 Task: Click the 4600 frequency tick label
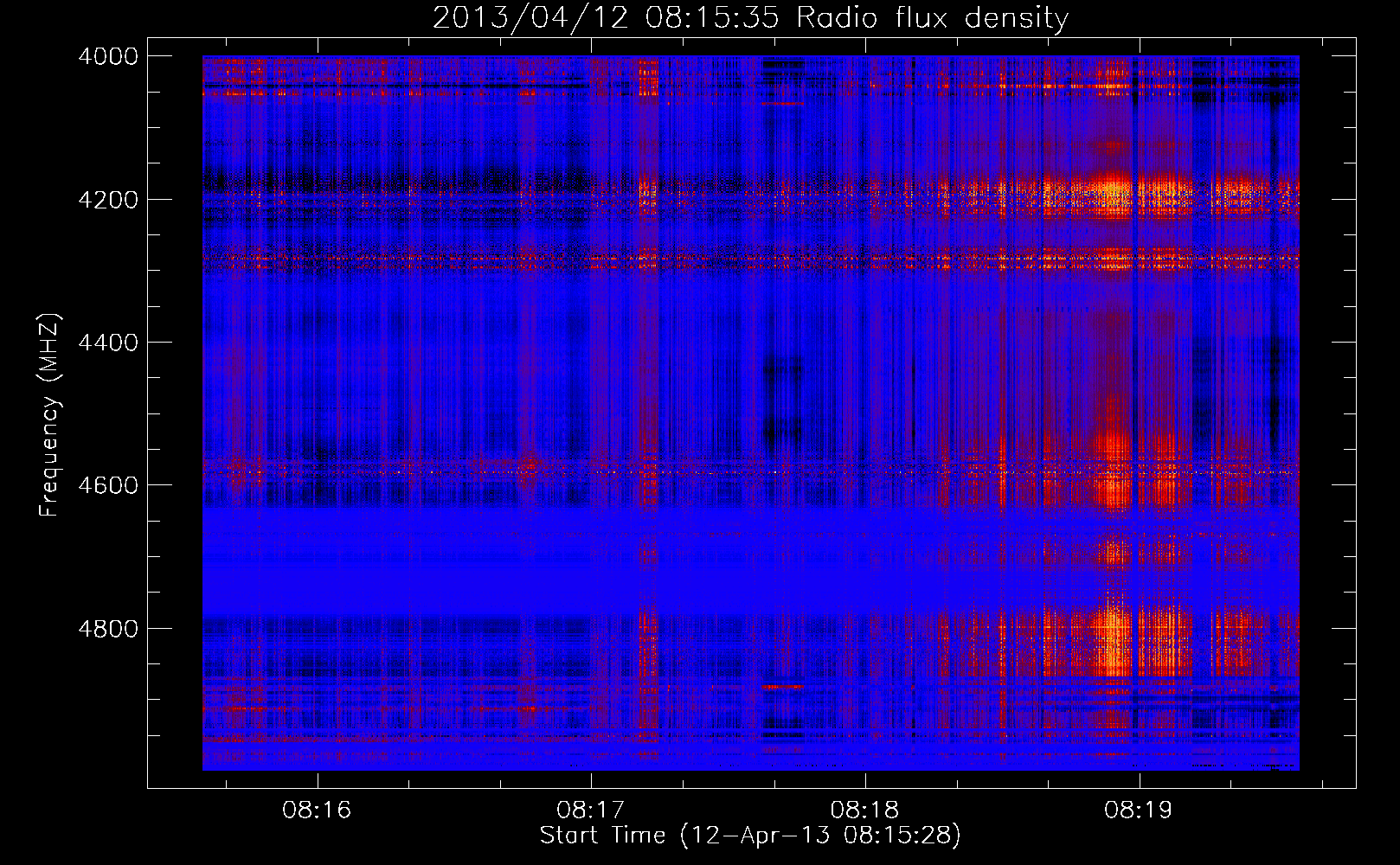(x=108, y=485)
